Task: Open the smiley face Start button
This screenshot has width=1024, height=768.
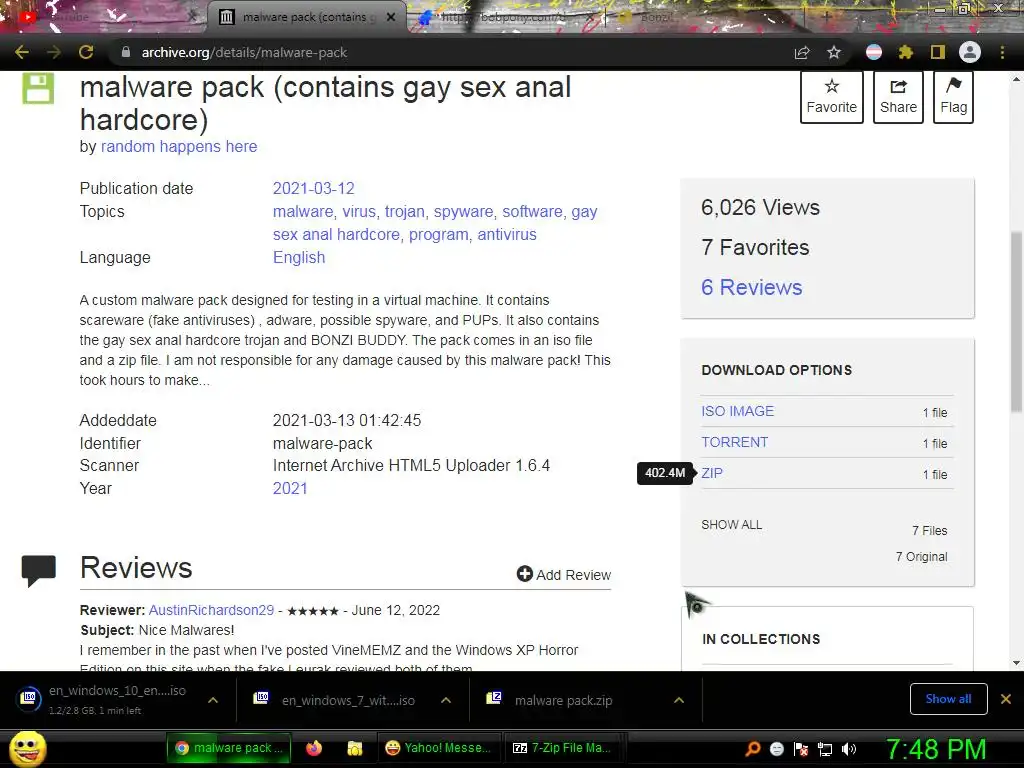Action: pyautogui.click(x=28, y=748)
